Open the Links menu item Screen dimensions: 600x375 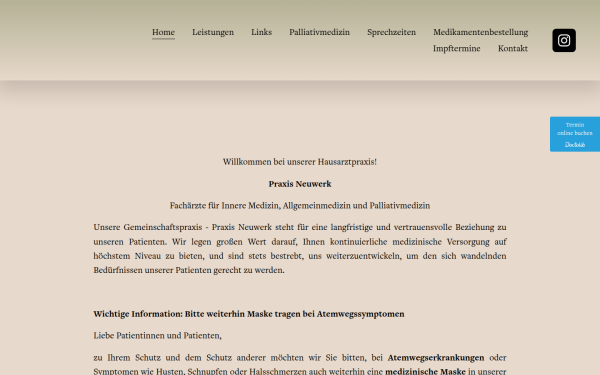pyautogui.click(x=261, y=32)
